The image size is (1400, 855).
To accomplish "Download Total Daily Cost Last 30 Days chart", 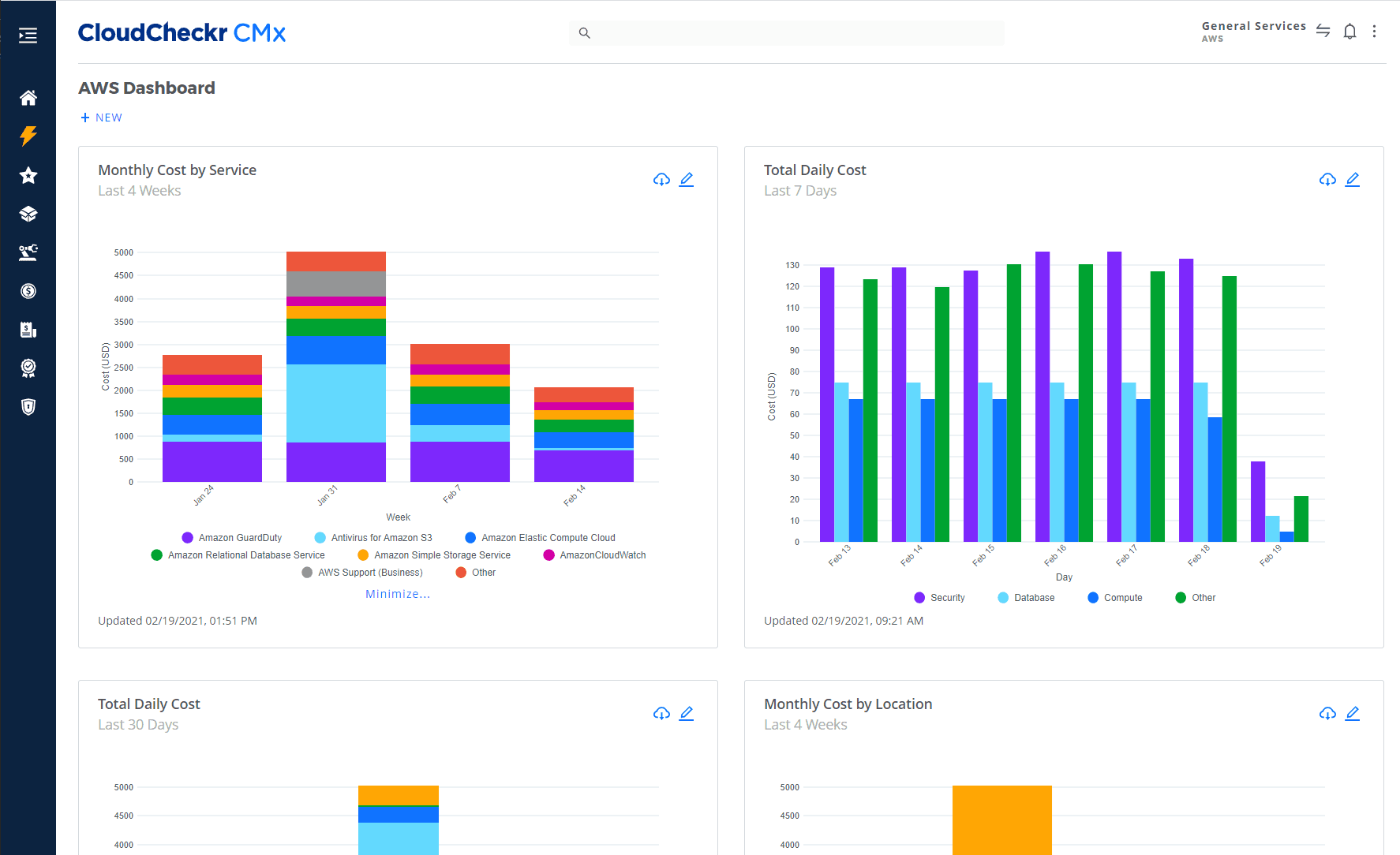I will (x=662, y=714).
